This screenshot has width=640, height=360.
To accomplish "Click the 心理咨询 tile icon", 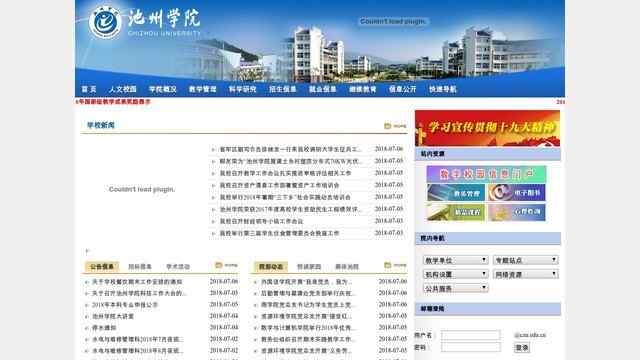I will click(x=516, y=212).
